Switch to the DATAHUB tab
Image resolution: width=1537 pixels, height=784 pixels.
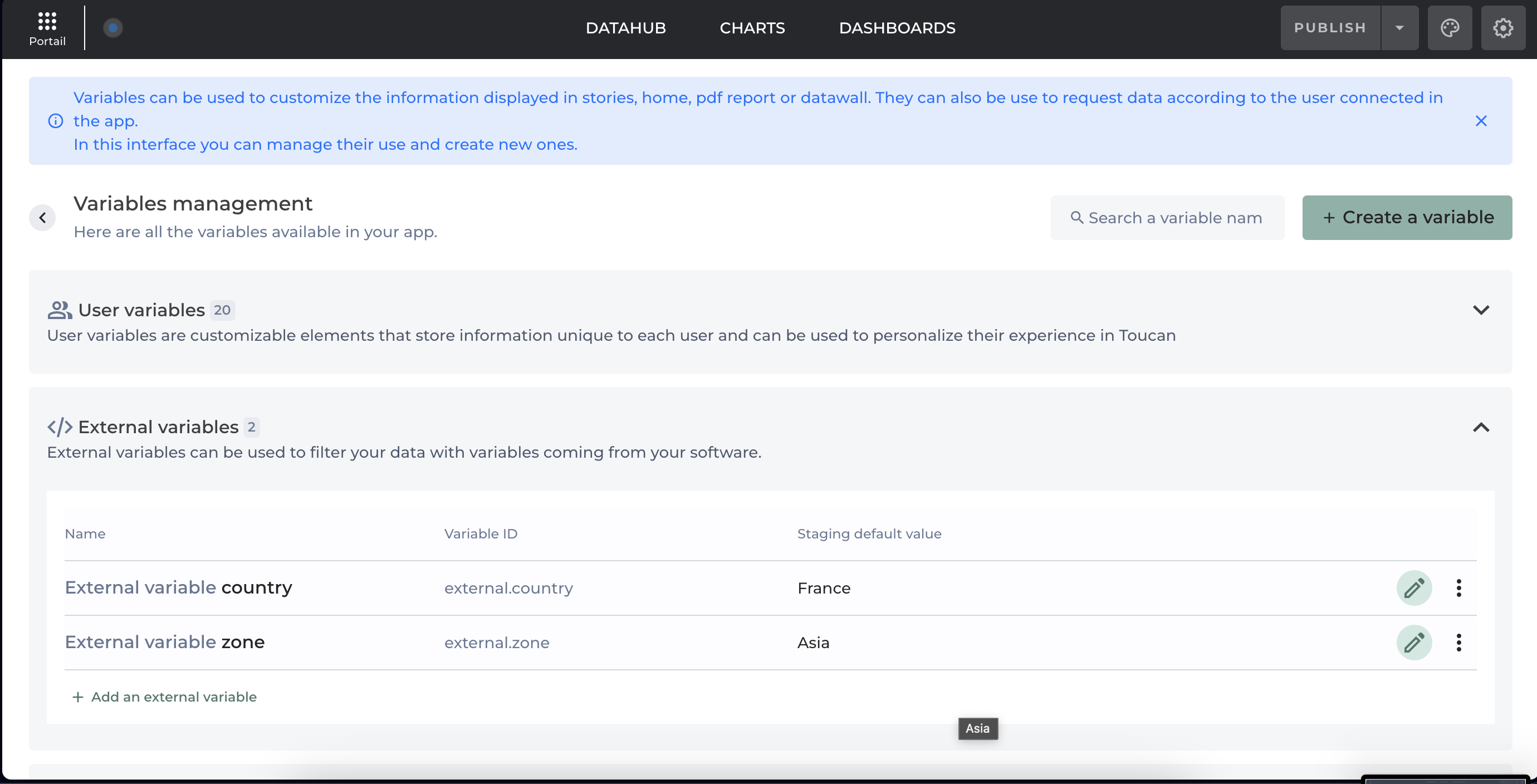[x=625, y=28]
